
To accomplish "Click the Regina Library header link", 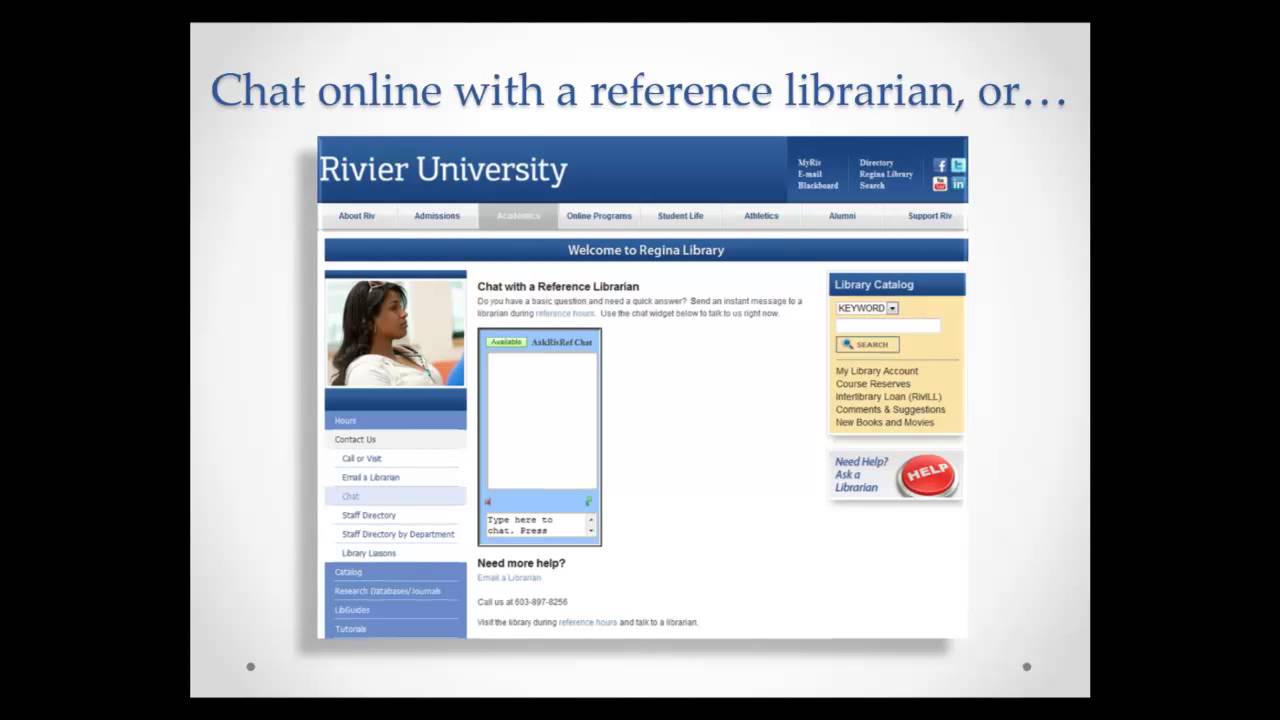I will pos(886,174).
